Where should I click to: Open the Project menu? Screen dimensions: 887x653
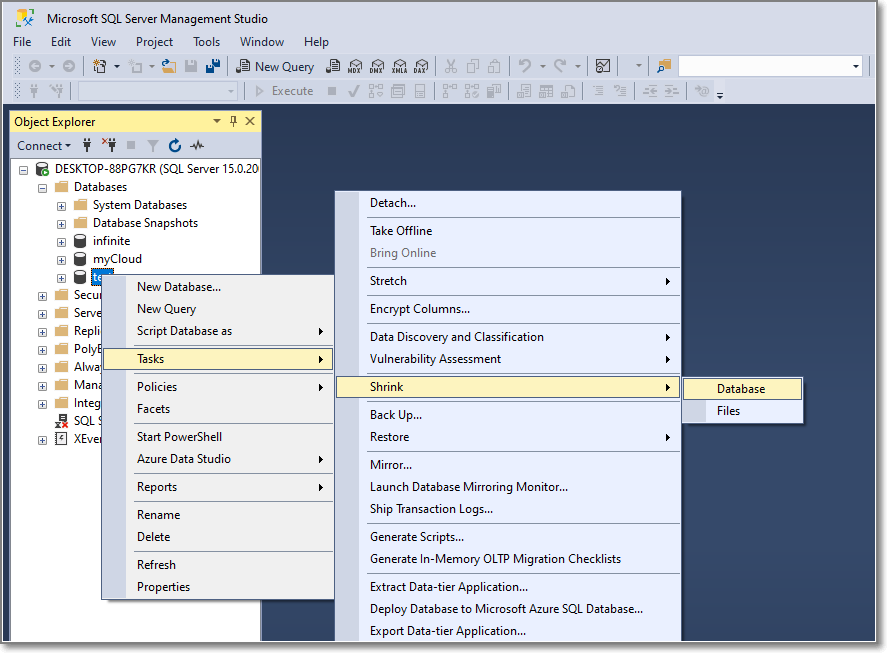tap(154, 42)
